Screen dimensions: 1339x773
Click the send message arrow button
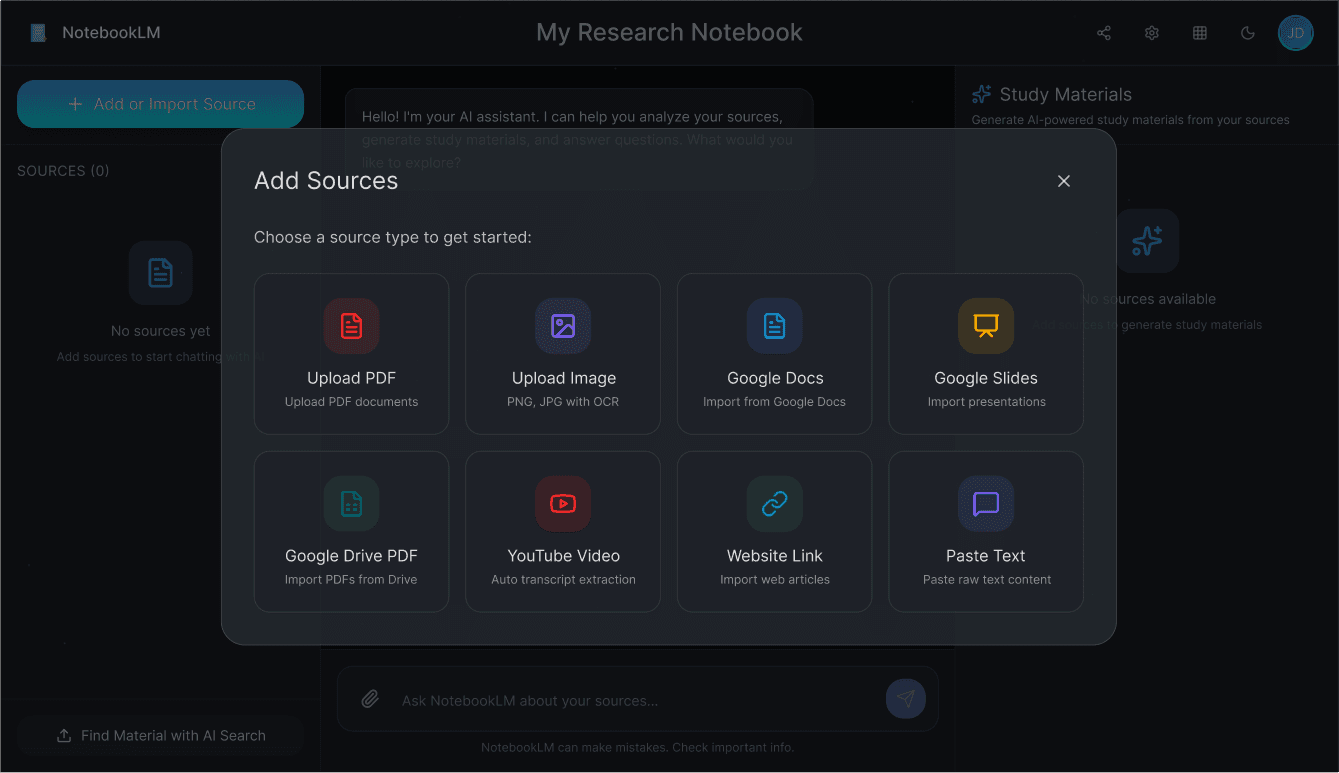click(906, 699)
